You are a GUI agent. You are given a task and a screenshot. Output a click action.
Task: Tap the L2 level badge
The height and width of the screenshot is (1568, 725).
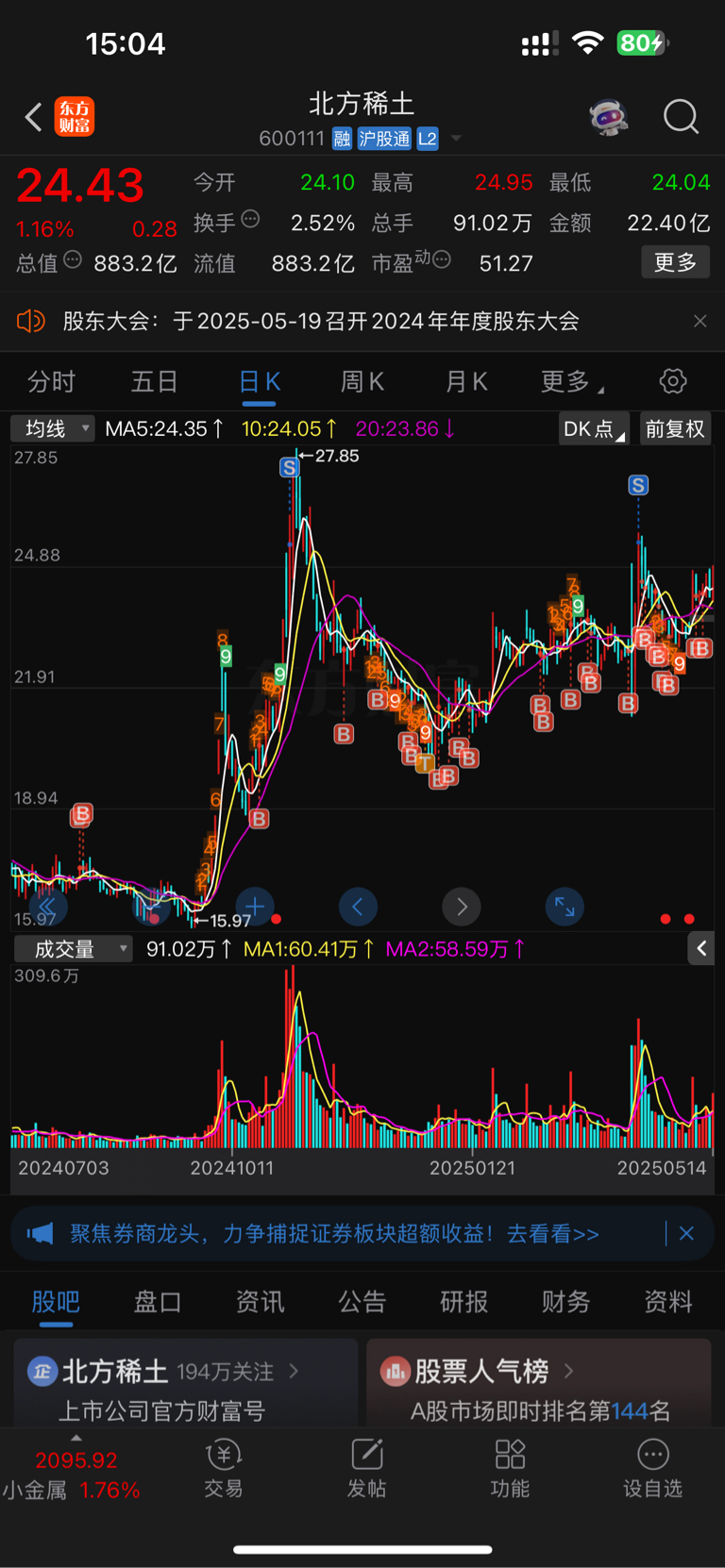428,139
